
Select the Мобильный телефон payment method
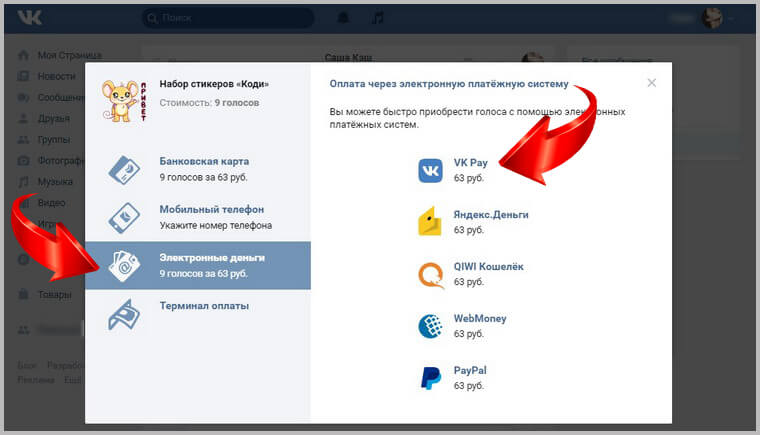[198, 217]
